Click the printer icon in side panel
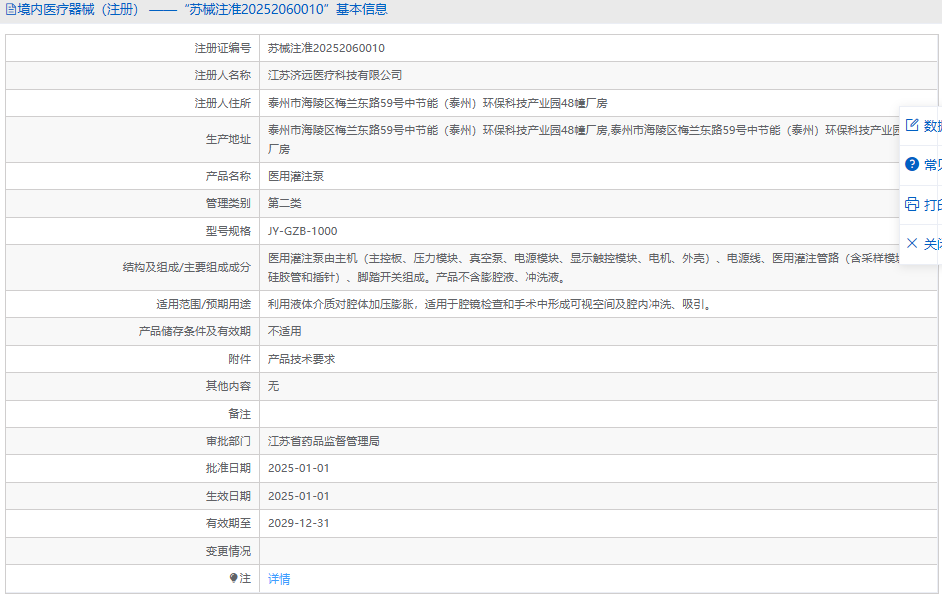Viewport: 942px width, 594px height. 911,204
